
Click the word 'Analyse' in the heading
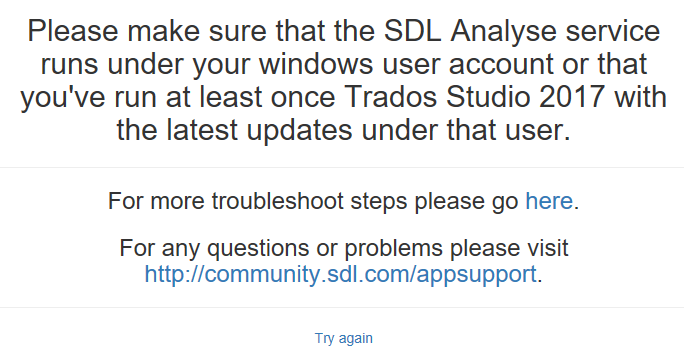pos(503,31)
